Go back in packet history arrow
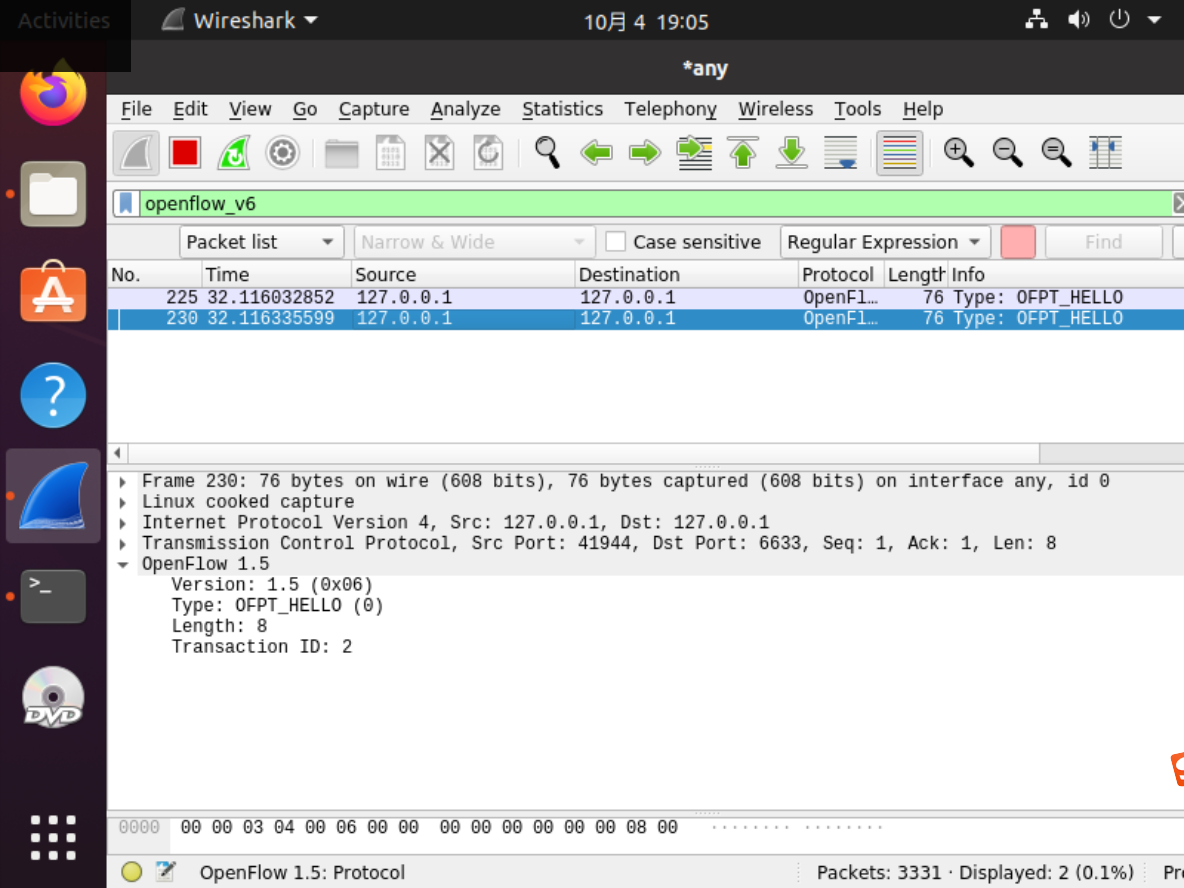Viewport: 1184px width, 888px height. (x=596, y=153)
